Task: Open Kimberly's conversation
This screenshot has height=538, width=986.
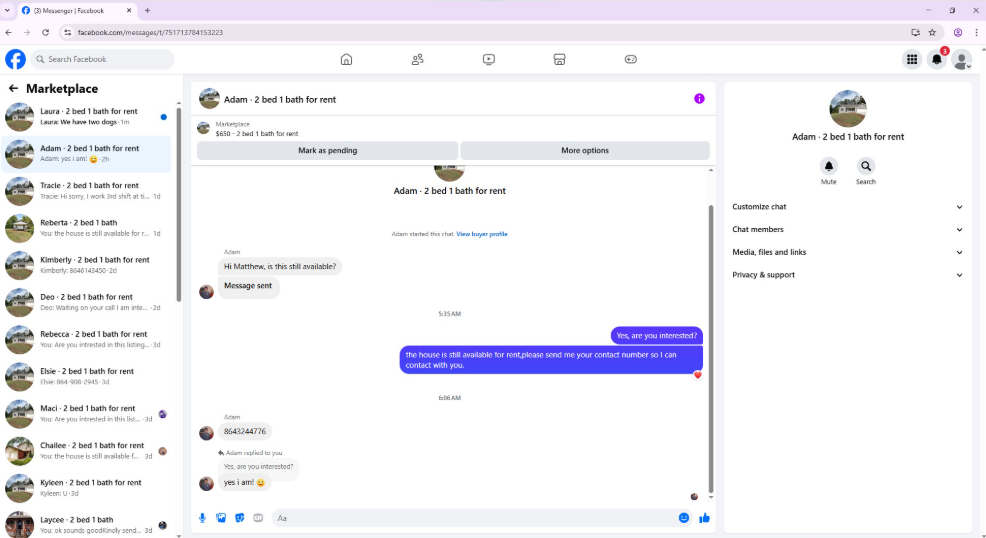Action: tap(86, 265)
